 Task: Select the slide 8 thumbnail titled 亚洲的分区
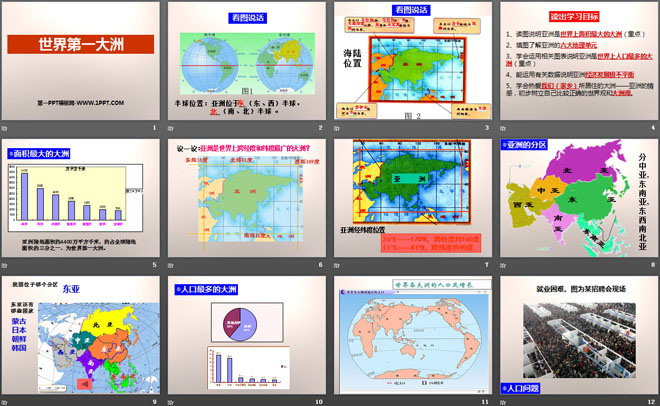click(579, 198)
